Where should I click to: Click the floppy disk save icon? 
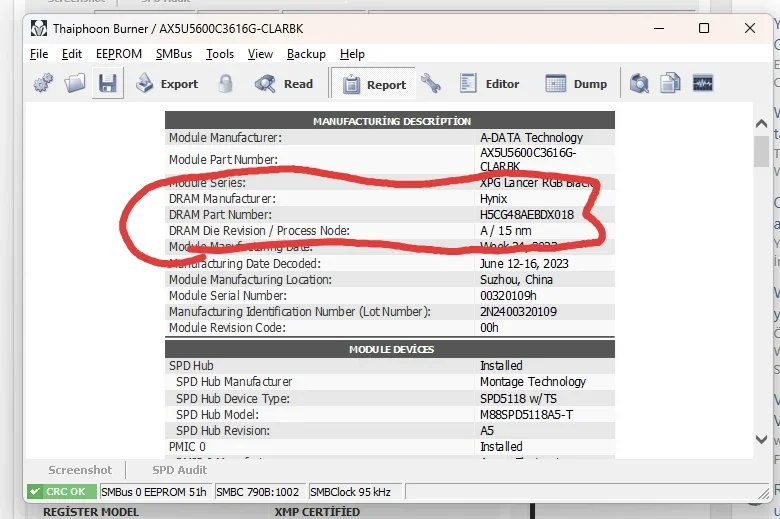coord(107,83)
